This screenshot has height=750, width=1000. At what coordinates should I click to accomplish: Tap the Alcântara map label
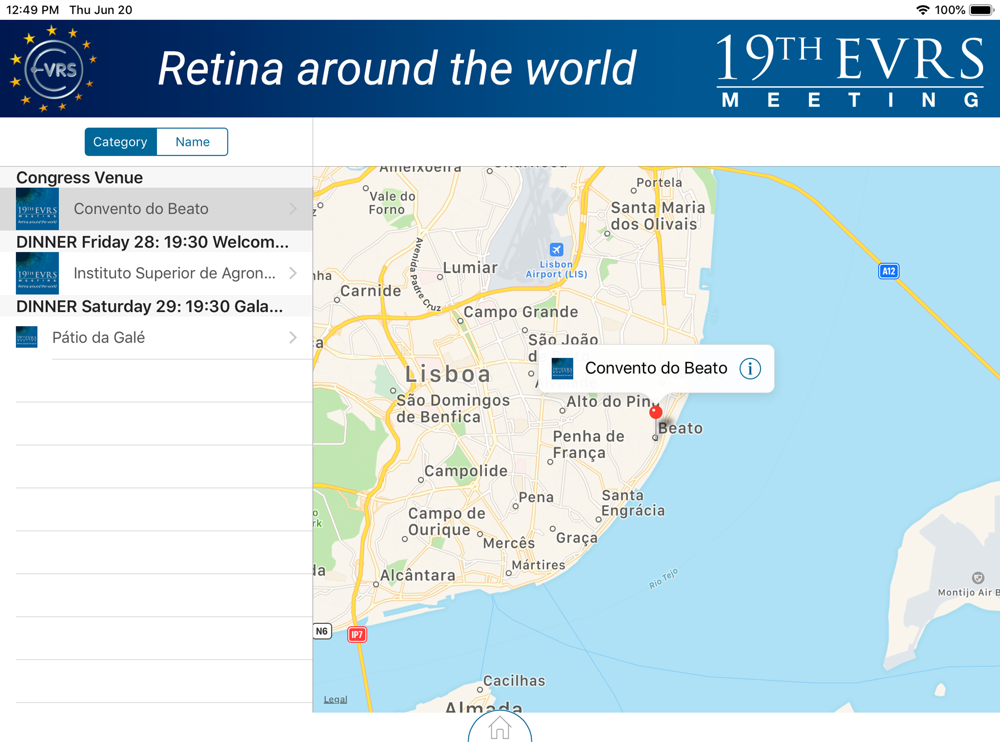click(x=418, y=575)
